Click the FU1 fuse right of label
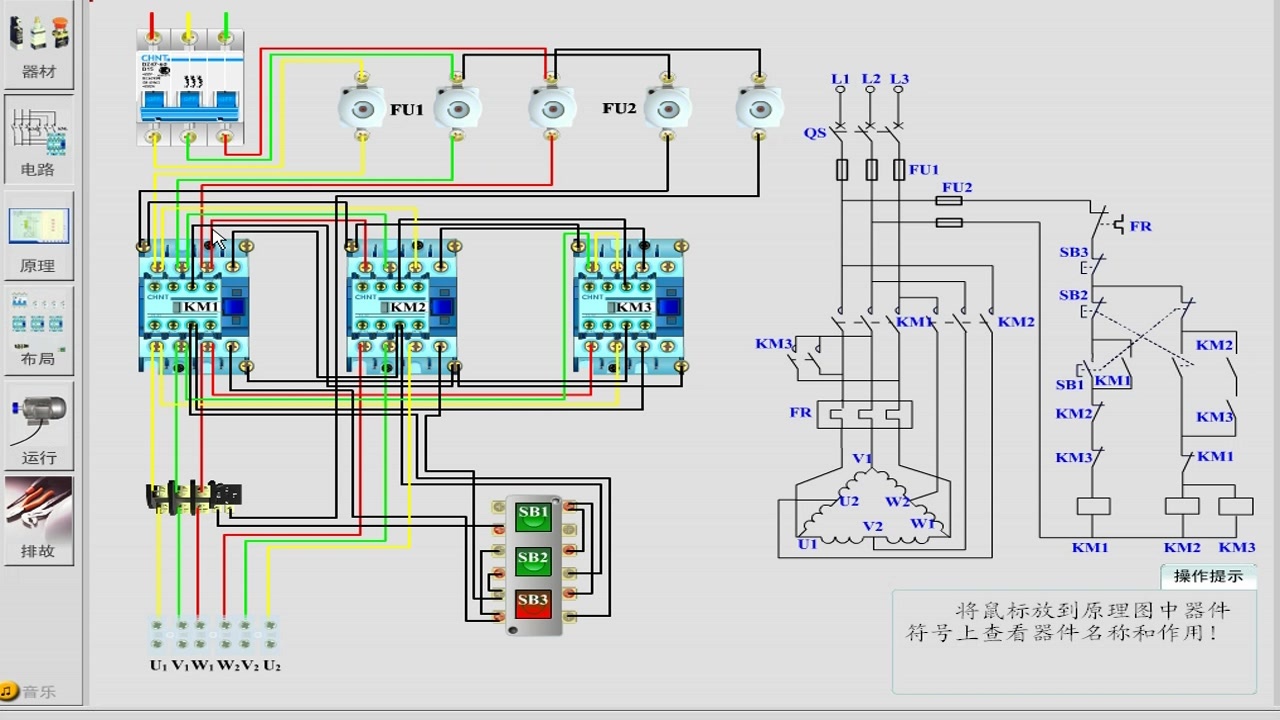1280x720 pixels. pyautogui.click(x=458, y=106)
